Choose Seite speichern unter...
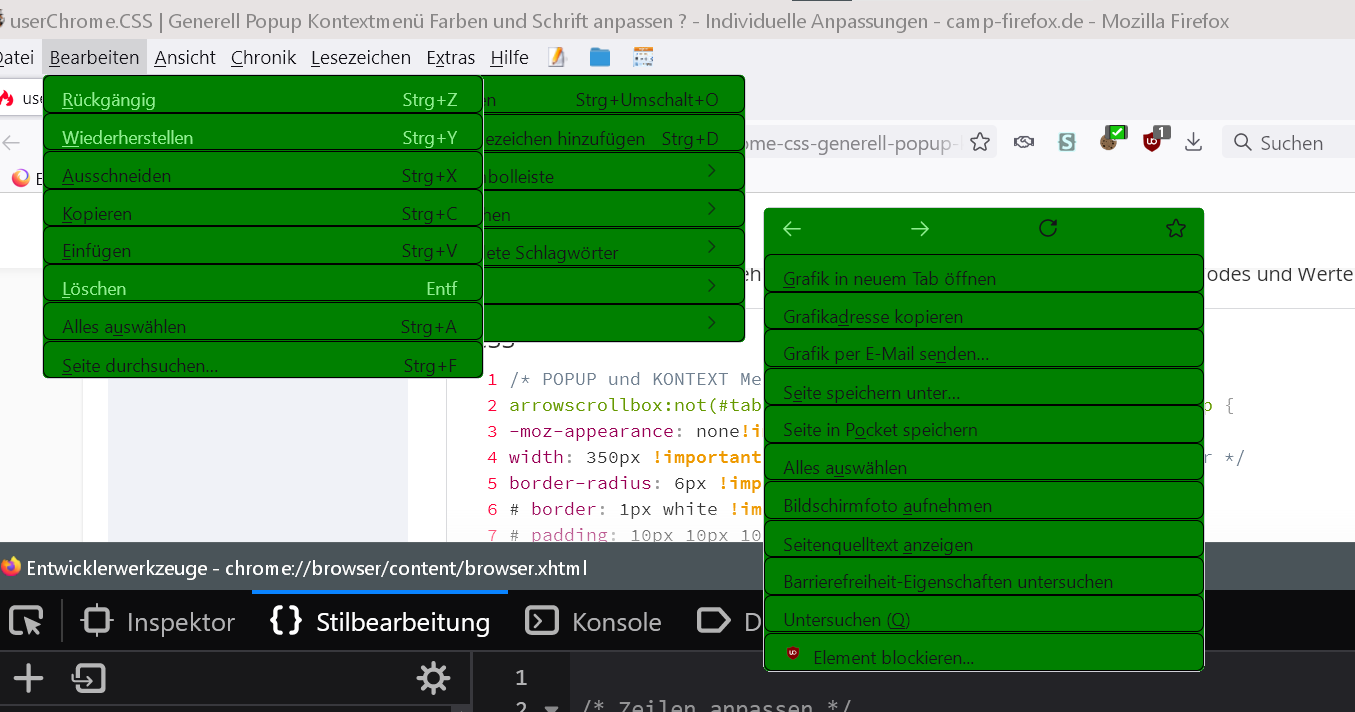The width and height of the screenshot is (1355, 712). point(984,387)
